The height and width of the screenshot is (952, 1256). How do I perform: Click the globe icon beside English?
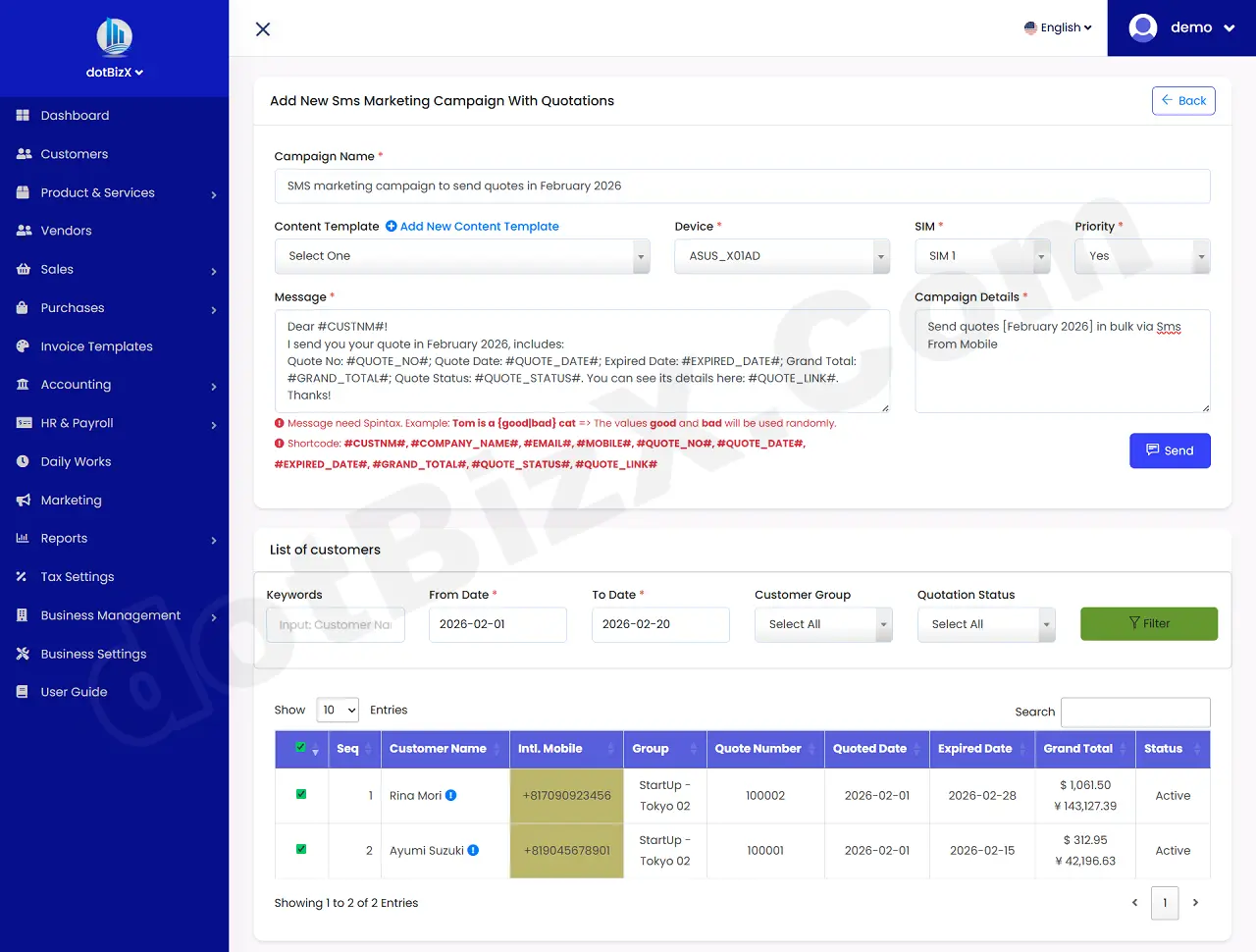(1029, 27)
